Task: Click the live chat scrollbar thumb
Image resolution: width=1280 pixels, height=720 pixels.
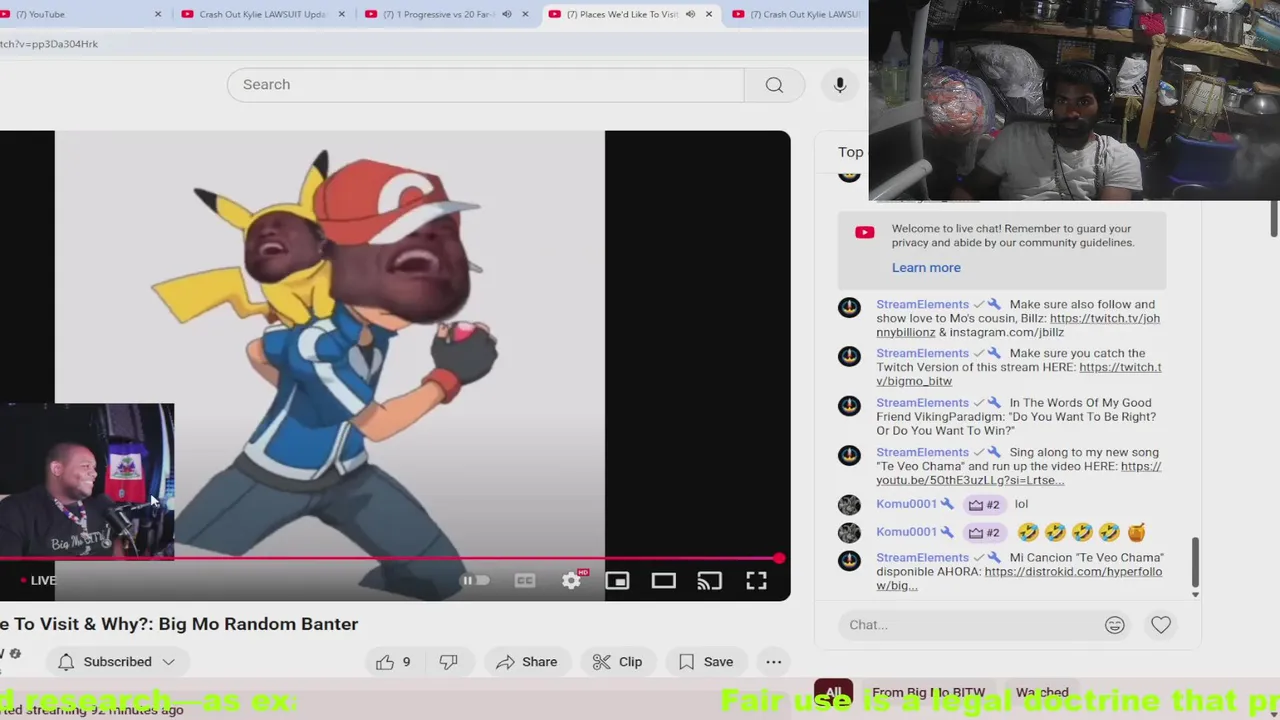Action: click(1194, 562)
